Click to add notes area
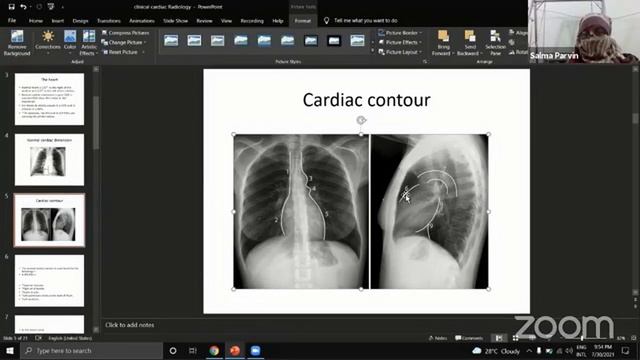Image resolution: width=640 pixels, height=360 pixels. (130, 325)
